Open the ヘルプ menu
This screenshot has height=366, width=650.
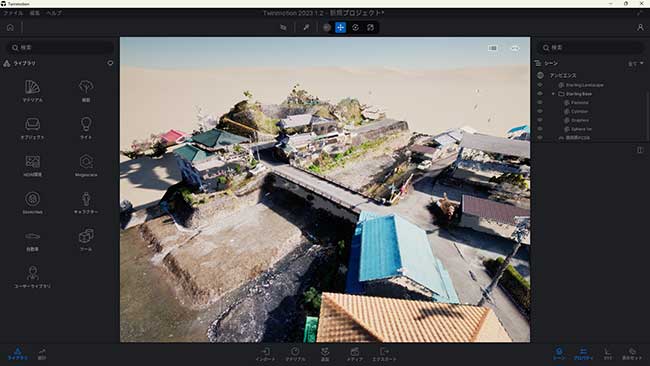tap(54, 13)
